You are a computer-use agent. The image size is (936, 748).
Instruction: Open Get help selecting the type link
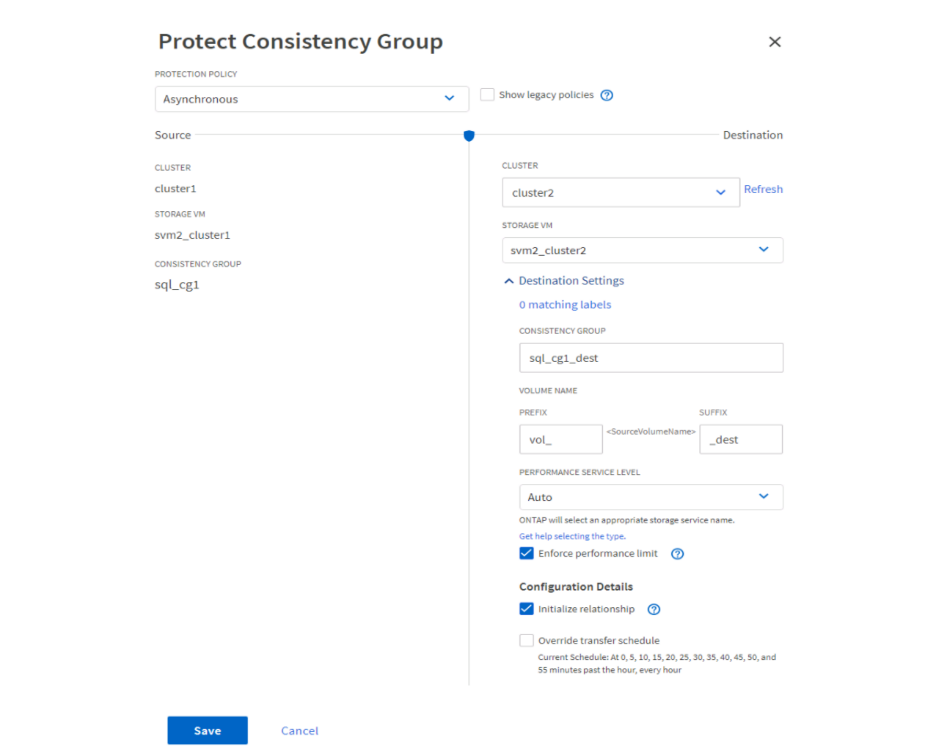coord(572,537)
